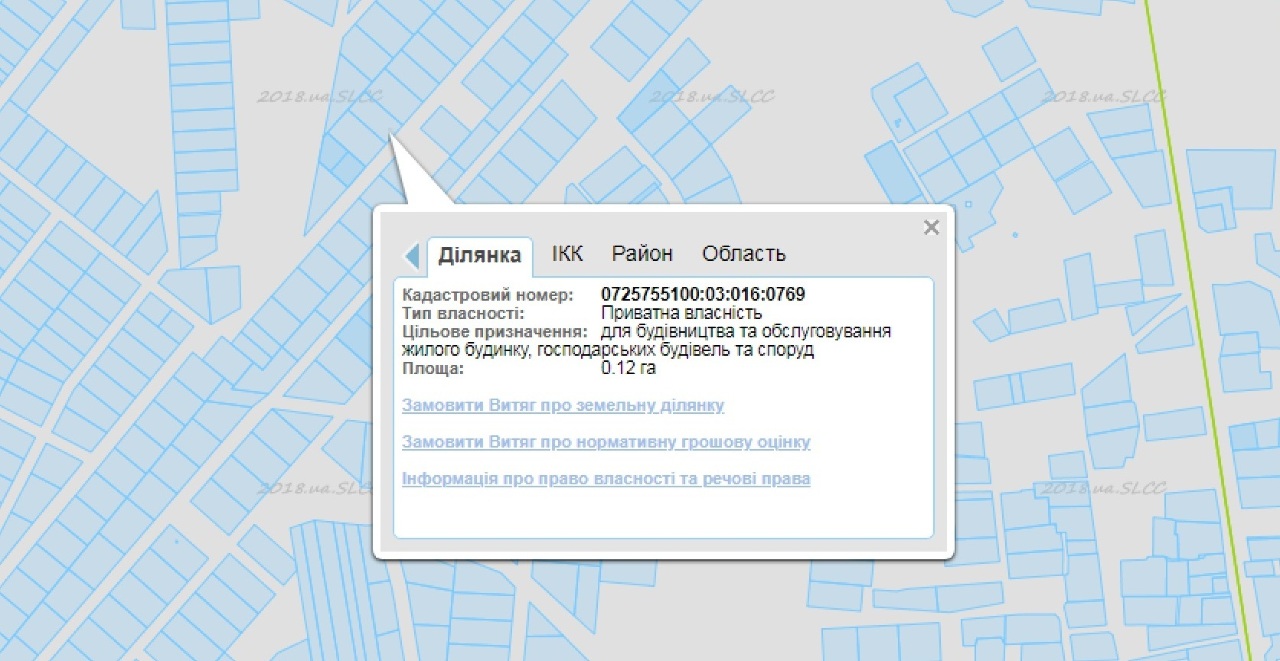This screenshot has height=661, width=1280.
Task: Click the left arrow beside the tabs
Action: pyautogui.click(x=411, y=256)
